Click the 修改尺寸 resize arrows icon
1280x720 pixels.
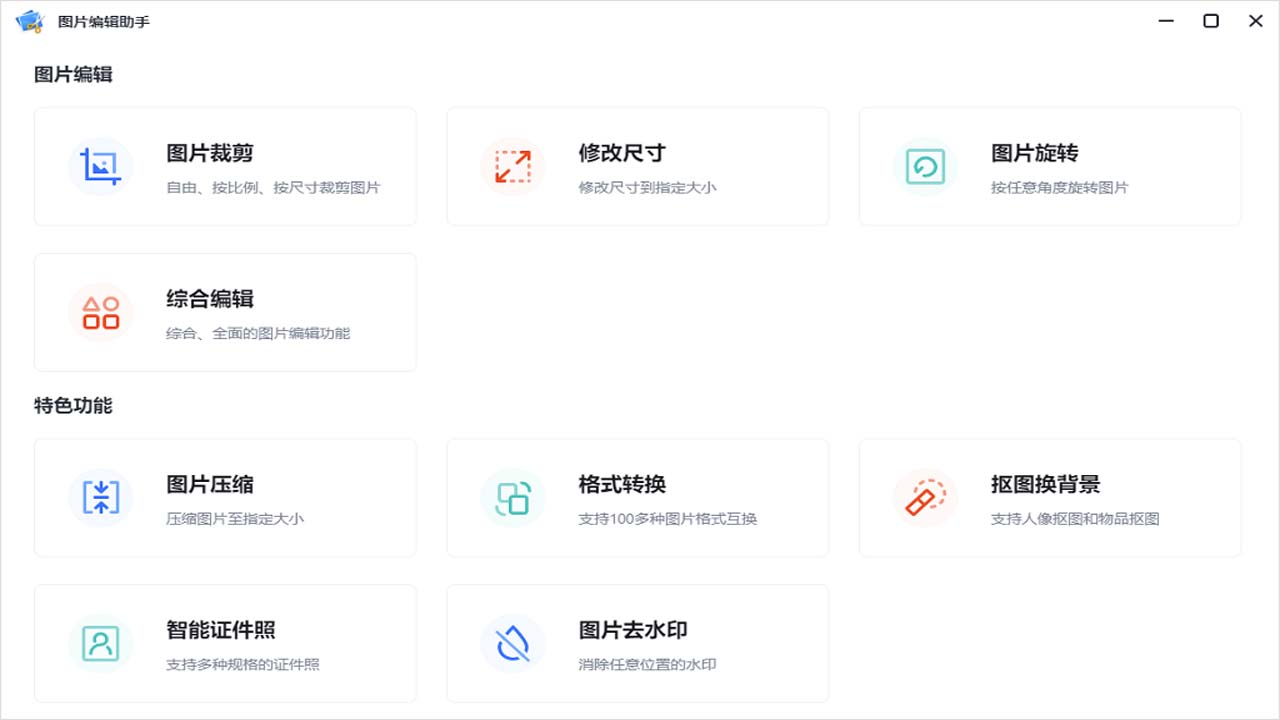513,167
